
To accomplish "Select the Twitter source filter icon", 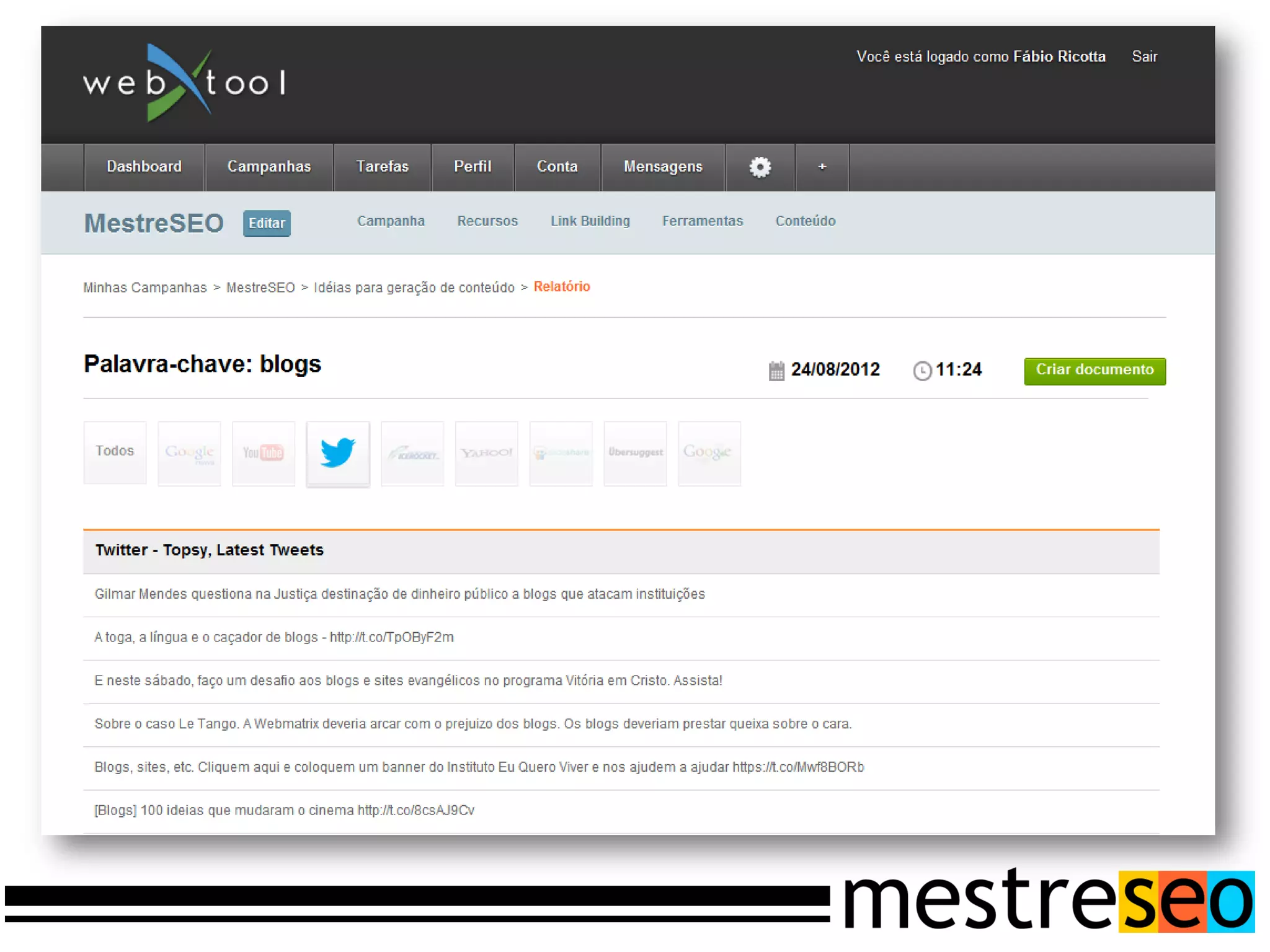I will (x=337, y=453).
